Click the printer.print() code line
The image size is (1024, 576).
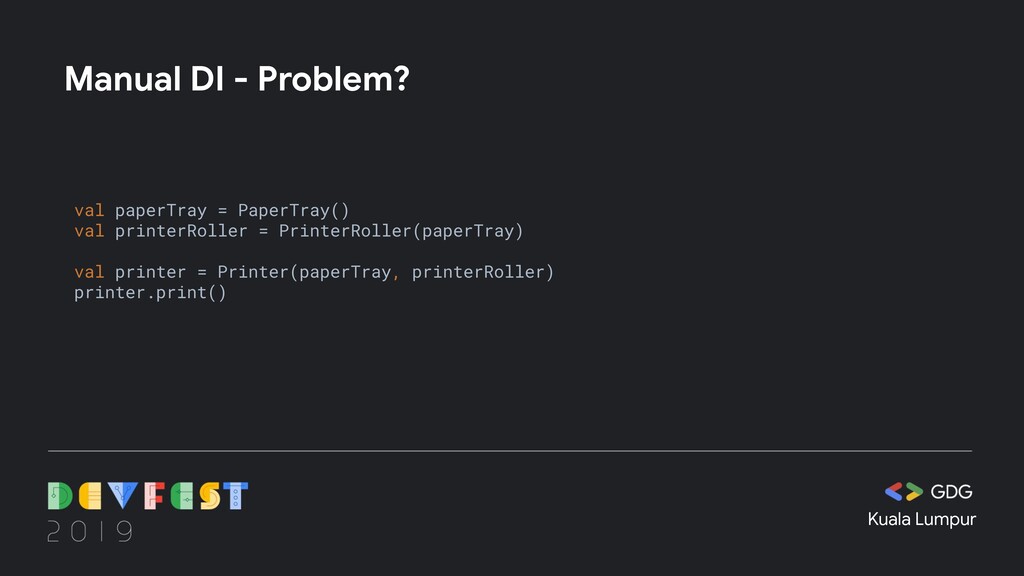150,293
